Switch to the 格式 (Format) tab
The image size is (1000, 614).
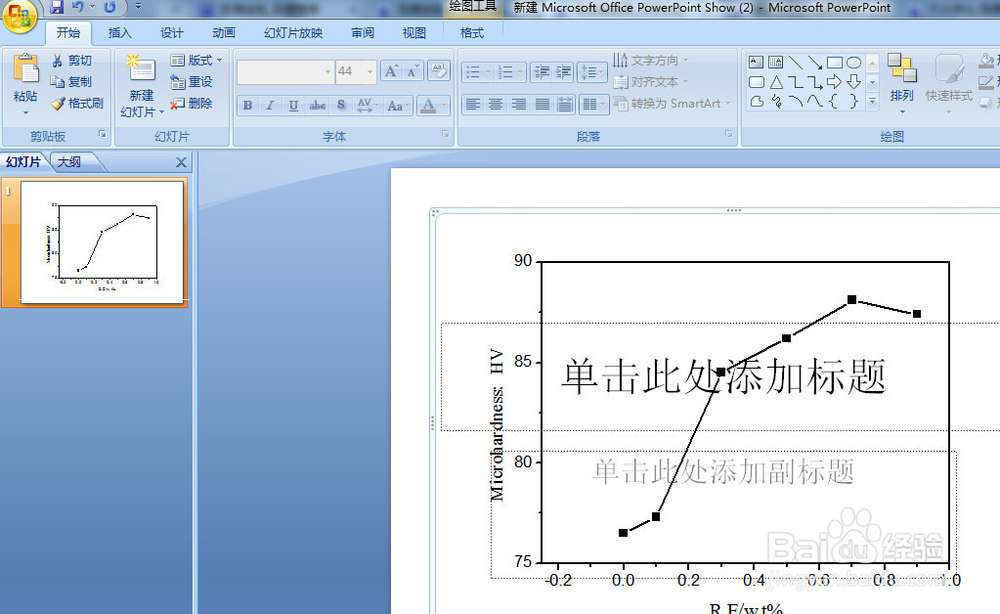coord(472,33)
